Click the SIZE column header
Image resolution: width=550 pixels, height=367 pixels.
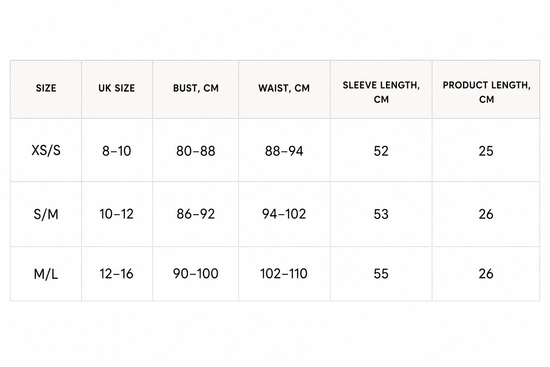[46, 89]
